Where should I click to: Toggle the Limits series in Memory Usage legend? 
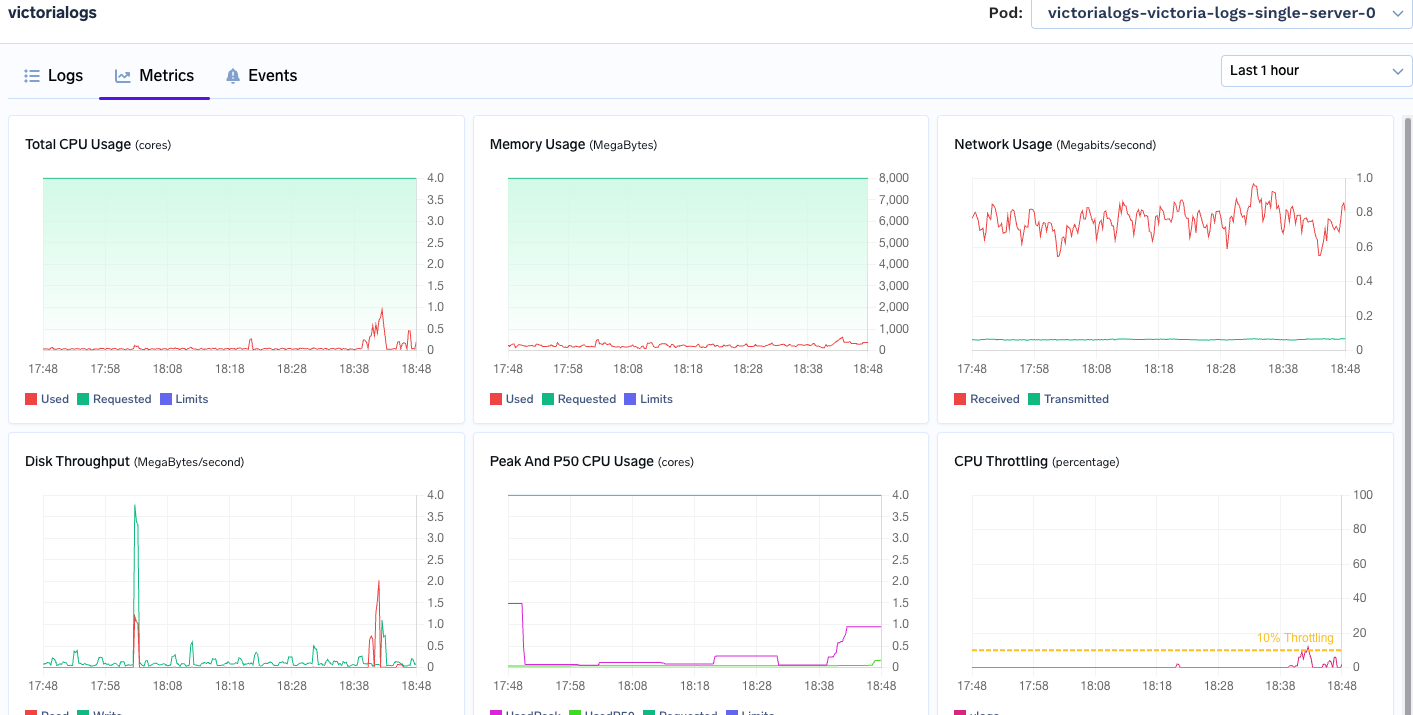(x=654, y=398)
